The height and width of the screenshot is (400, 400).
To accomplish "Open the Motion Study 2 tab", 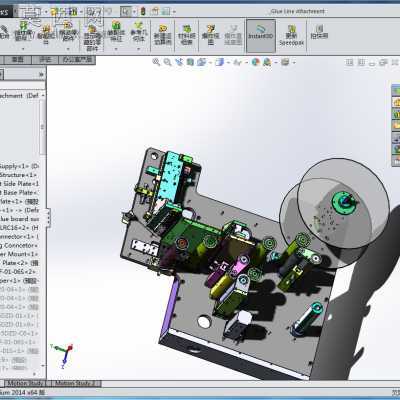I will coord(74,383).
